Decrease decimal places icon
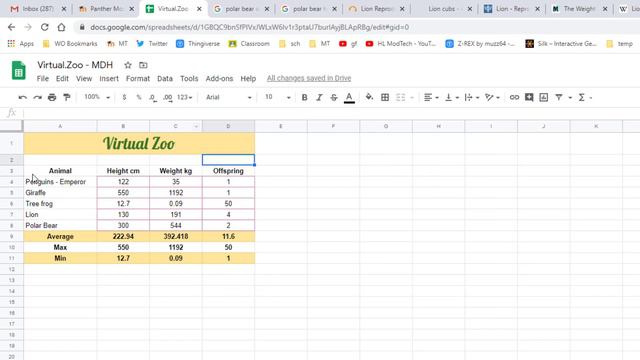 [x=153, y=98]
